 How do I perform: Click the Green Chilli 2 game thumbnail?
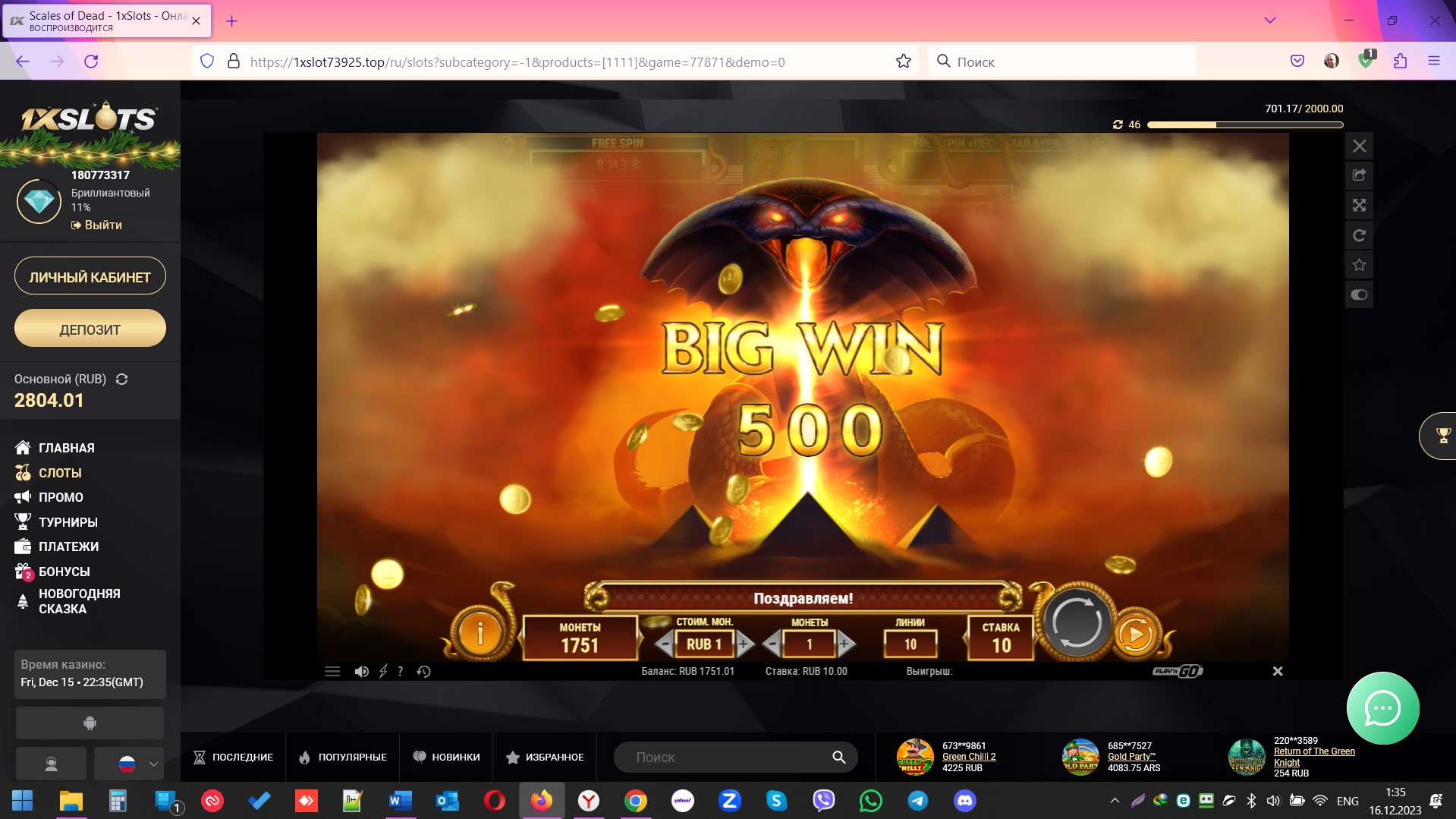914,757
